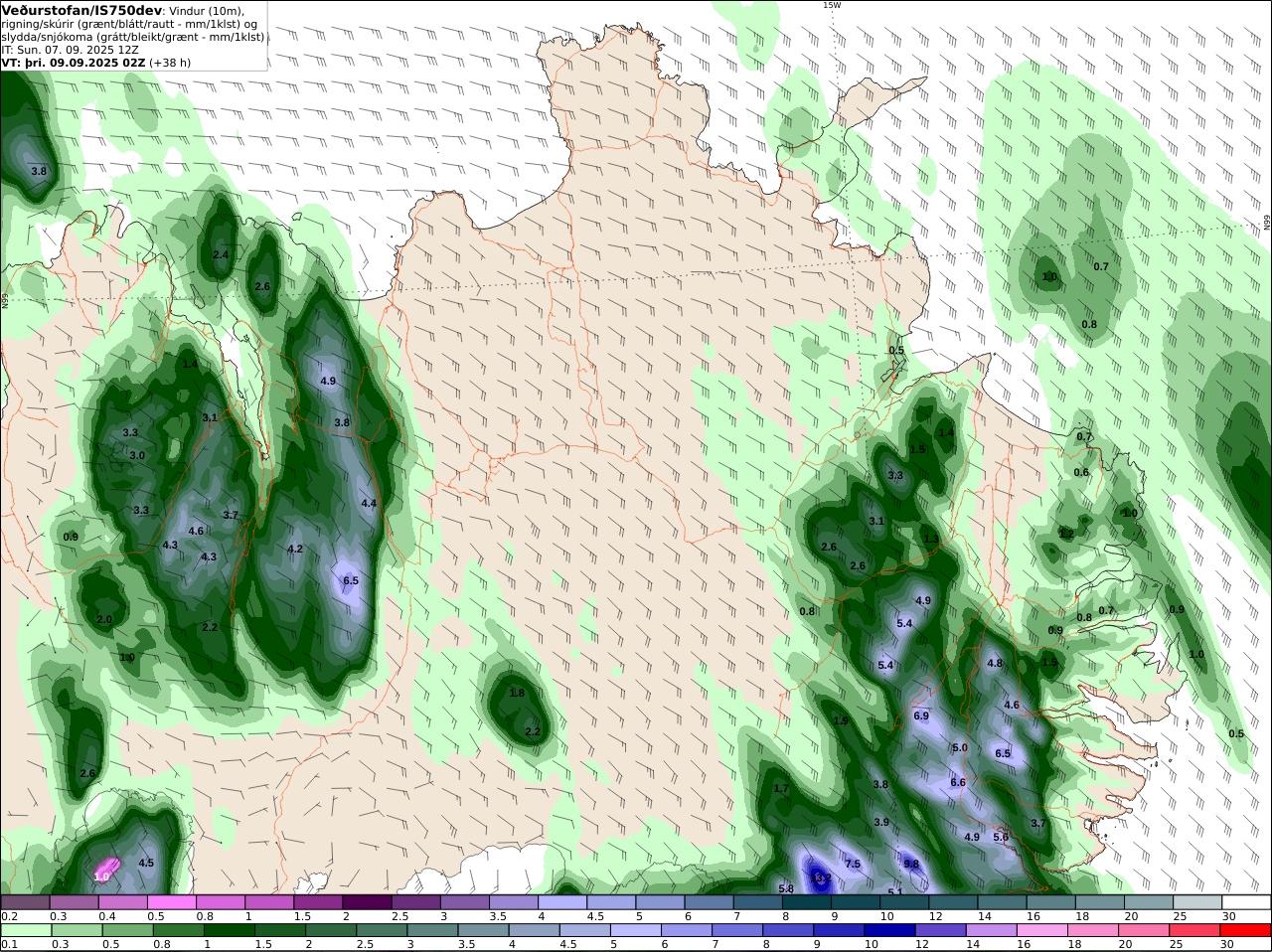Click the pink snow patch labelled 1.0
This screenshot has height=952, width=1272.
click(105, 870)
